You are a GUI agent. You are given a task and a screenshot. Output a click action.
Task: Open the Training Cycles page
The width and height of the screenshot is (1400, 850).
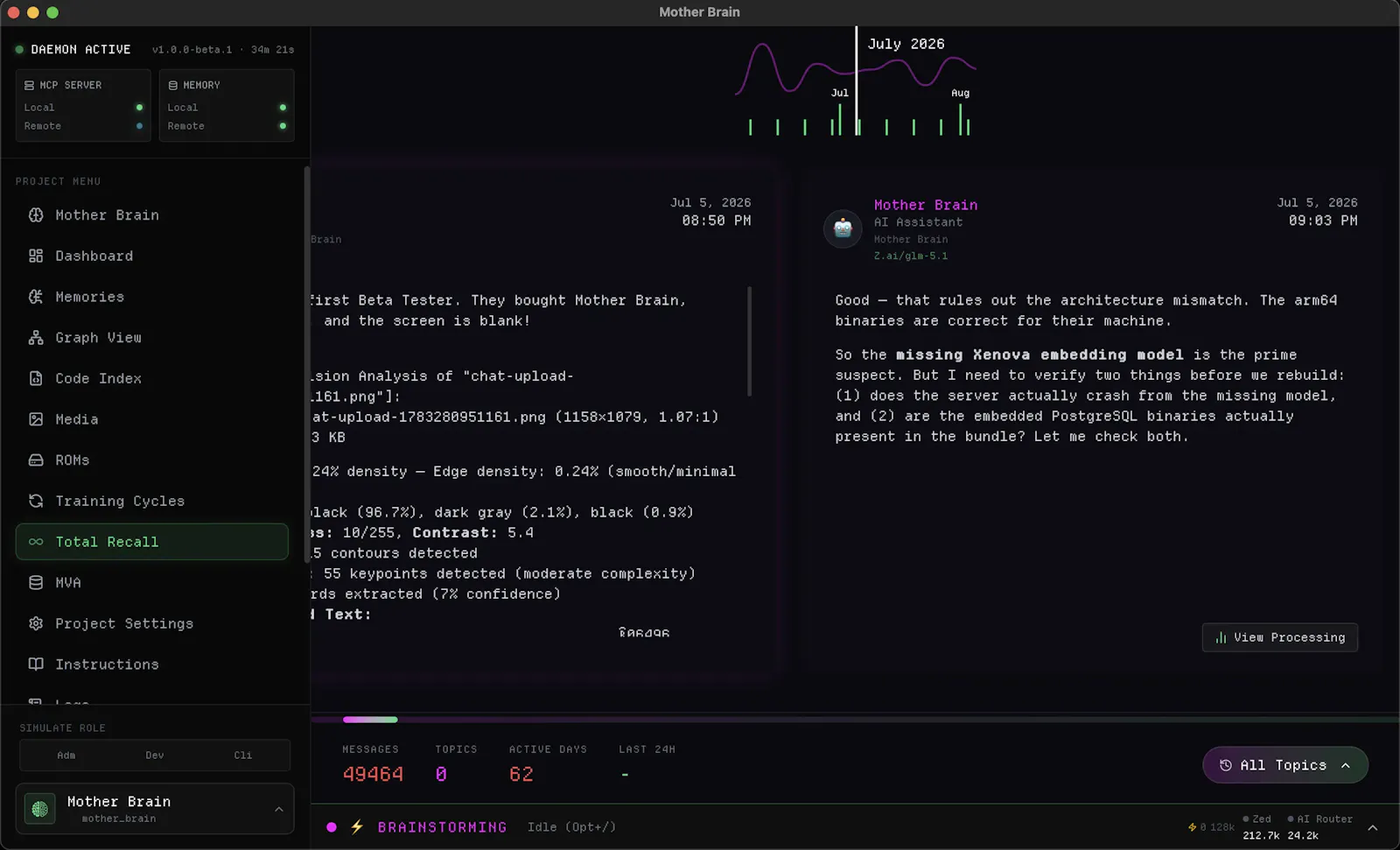pos(152,501)
